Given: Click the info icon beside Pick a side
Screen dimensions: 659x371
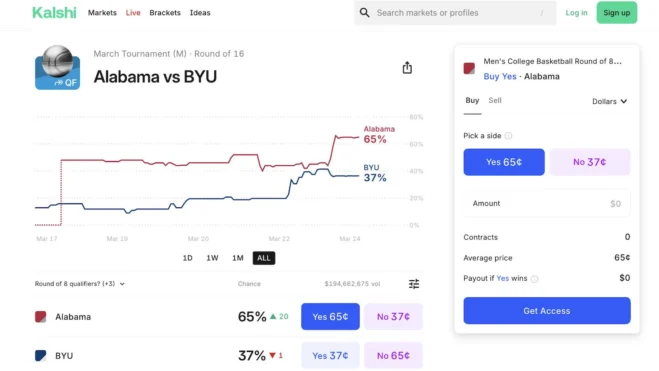Looking at the screenshot, I should [x=508, y=136].
